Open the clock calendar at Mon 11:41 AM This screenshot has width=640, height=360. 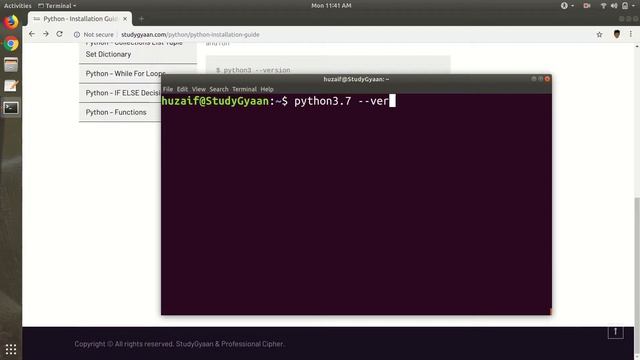(331, 6)
